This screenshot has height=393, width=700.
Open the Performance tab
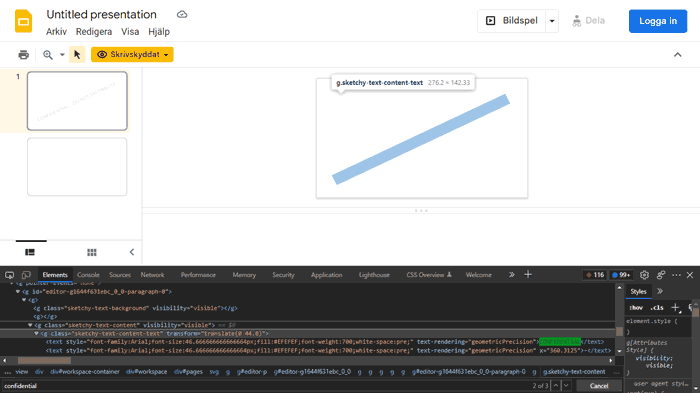198,275
